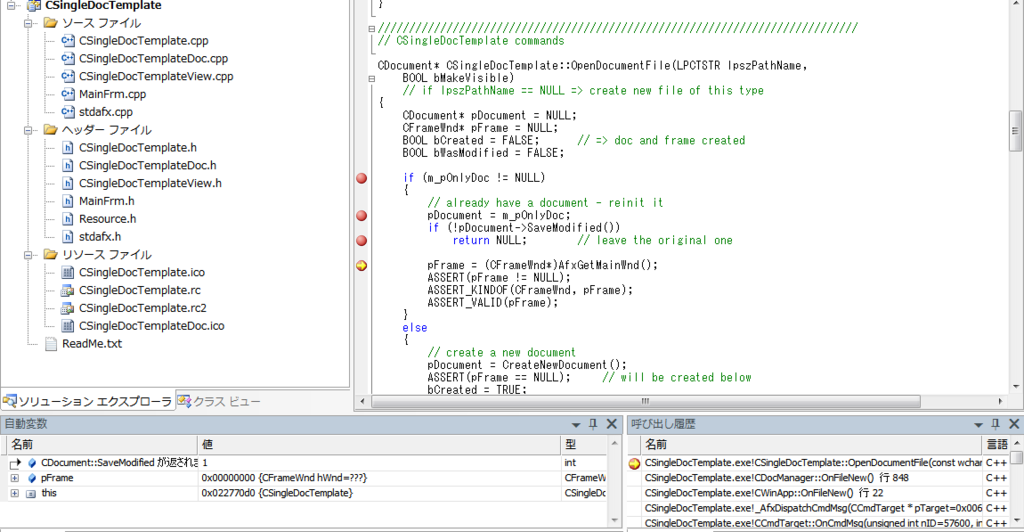Click the else keyword in code
Image resolution: width=1024 pixels, height=532 pixels.
tap(415, 328)
